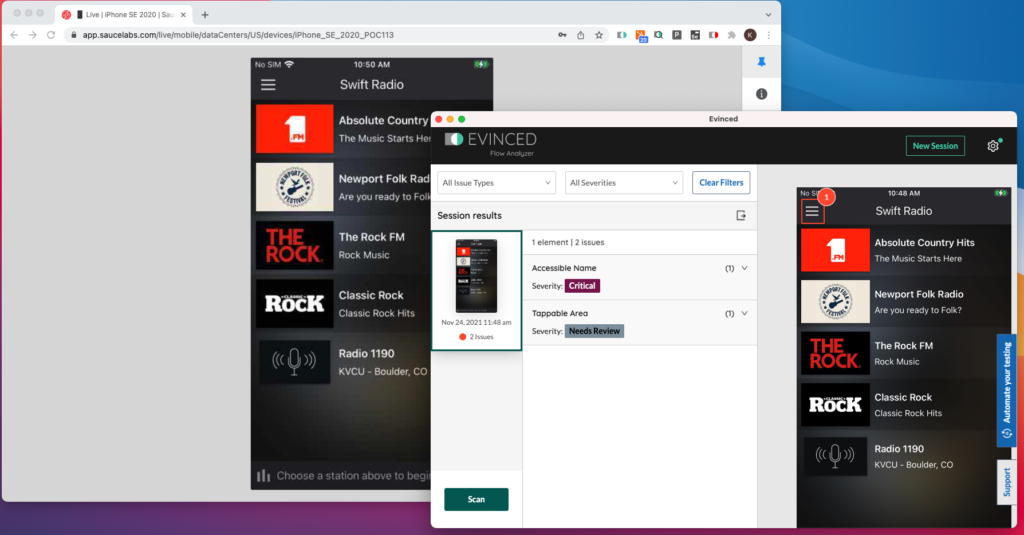
Task: Click the Critical severity badge
Action: pos(582,286)
